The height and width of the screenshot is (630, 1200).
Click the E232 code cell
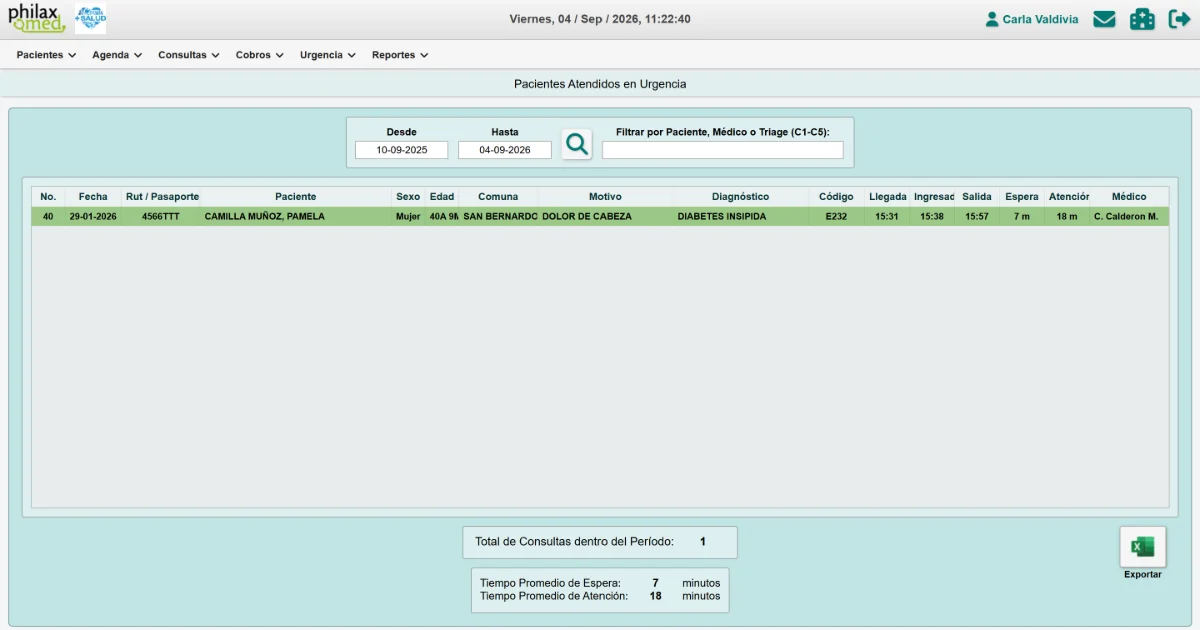(x=836, y=216)
